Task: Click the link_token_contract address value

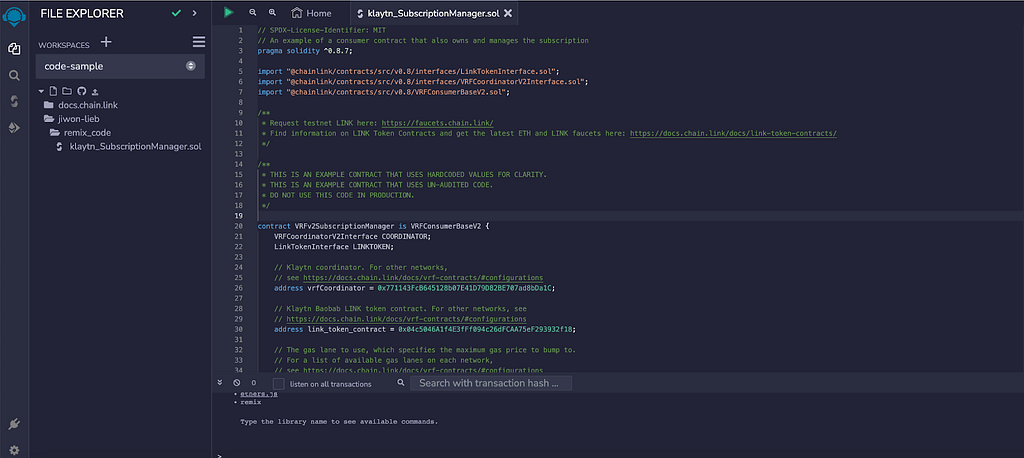Action: [x=487, y=329]
